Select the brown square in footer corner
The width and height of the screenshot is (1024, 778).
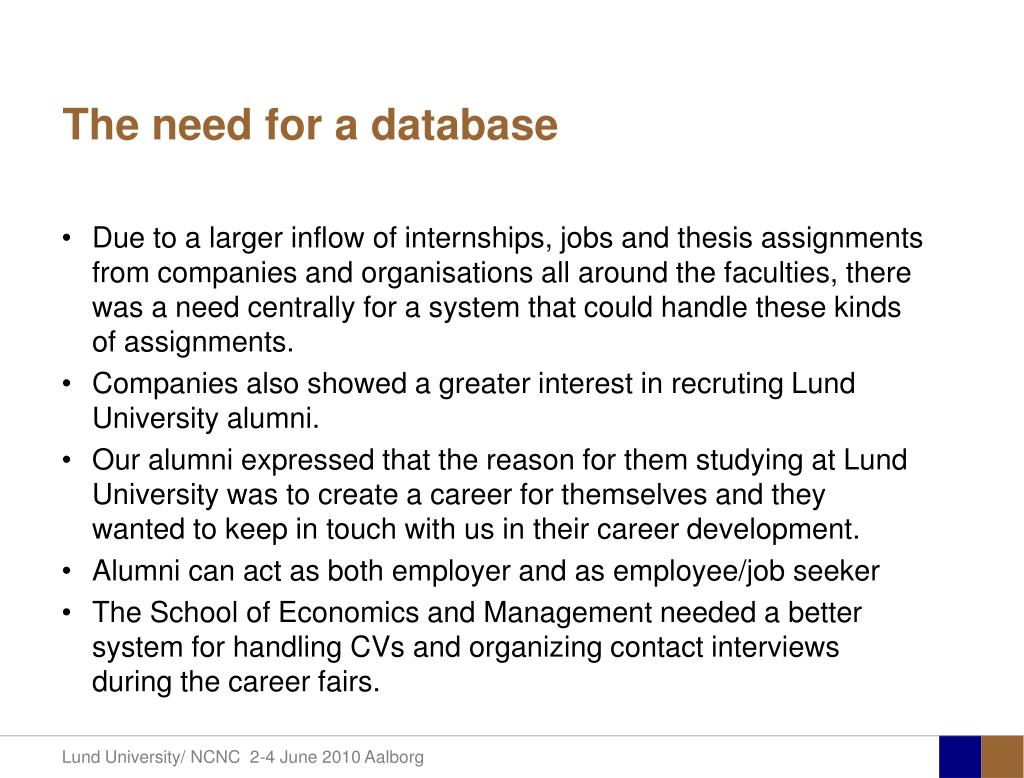click(1002, 756)
